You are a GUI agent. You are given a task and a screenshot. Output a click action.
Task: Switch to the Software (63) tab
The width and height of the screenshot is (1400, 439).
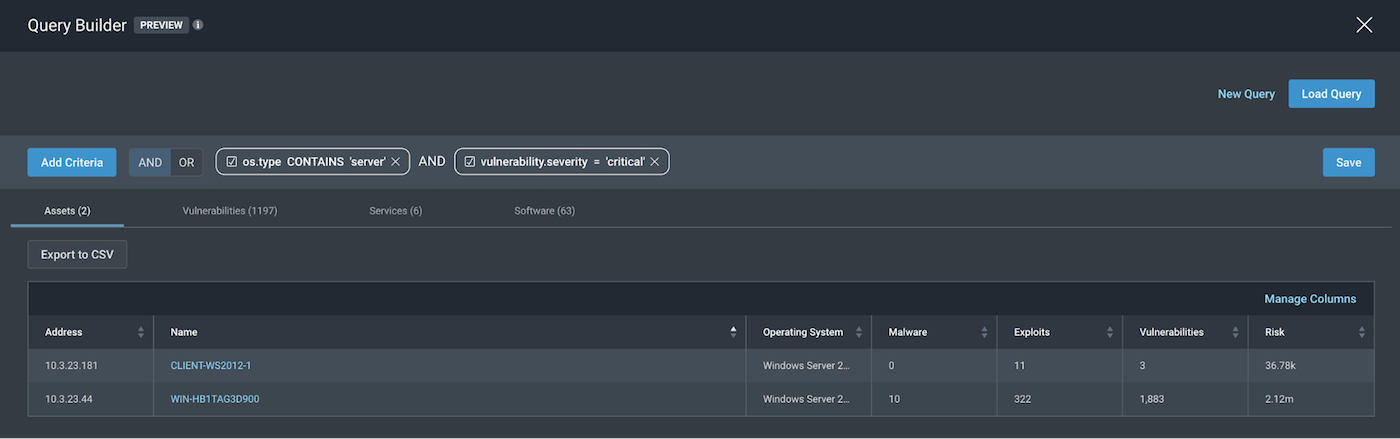[x=544, y=211]
